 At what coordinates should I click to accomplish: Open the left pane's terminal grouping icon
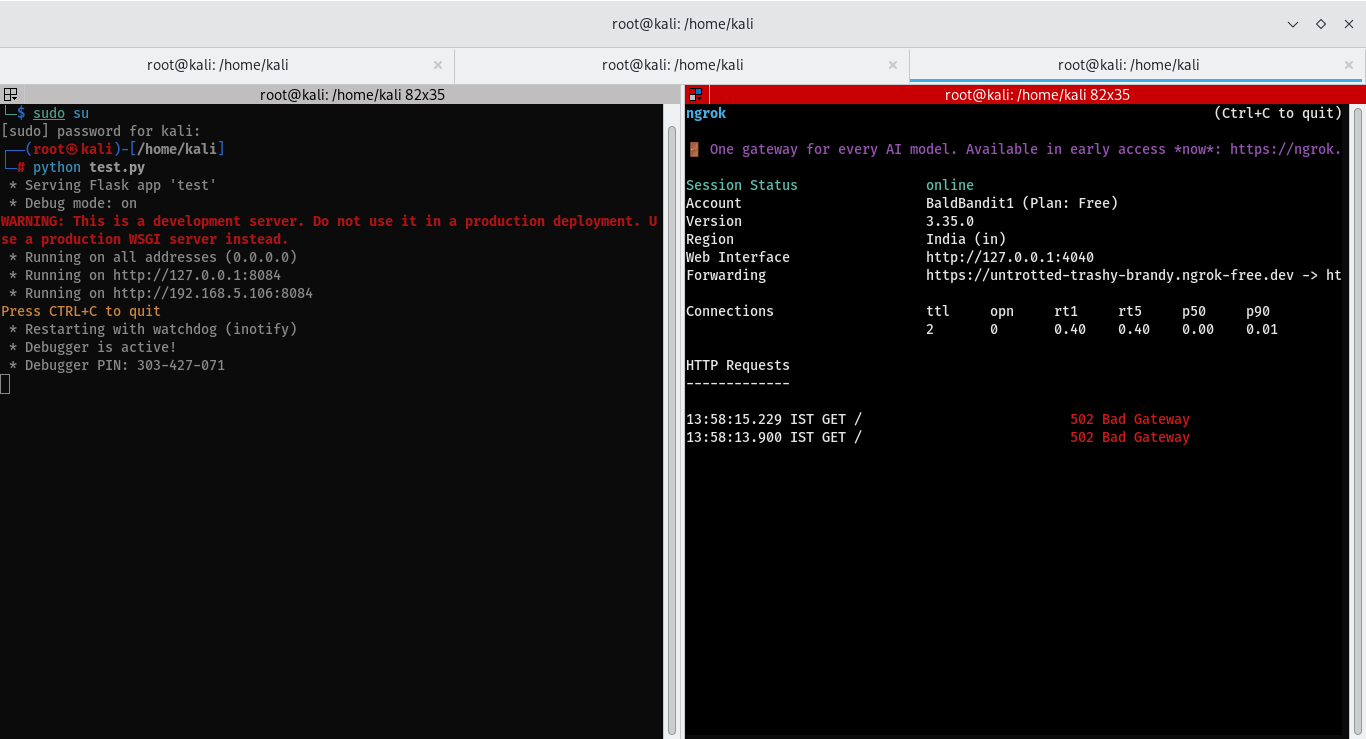(x=10, y=95)
